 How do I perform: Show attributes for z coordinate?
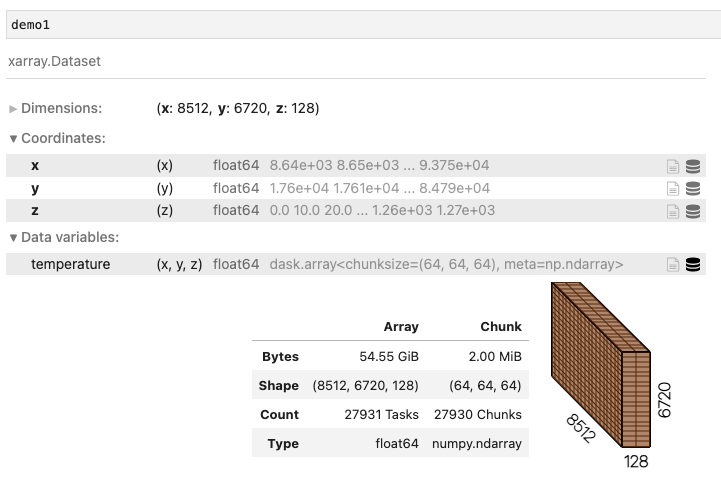pos(673,211)
